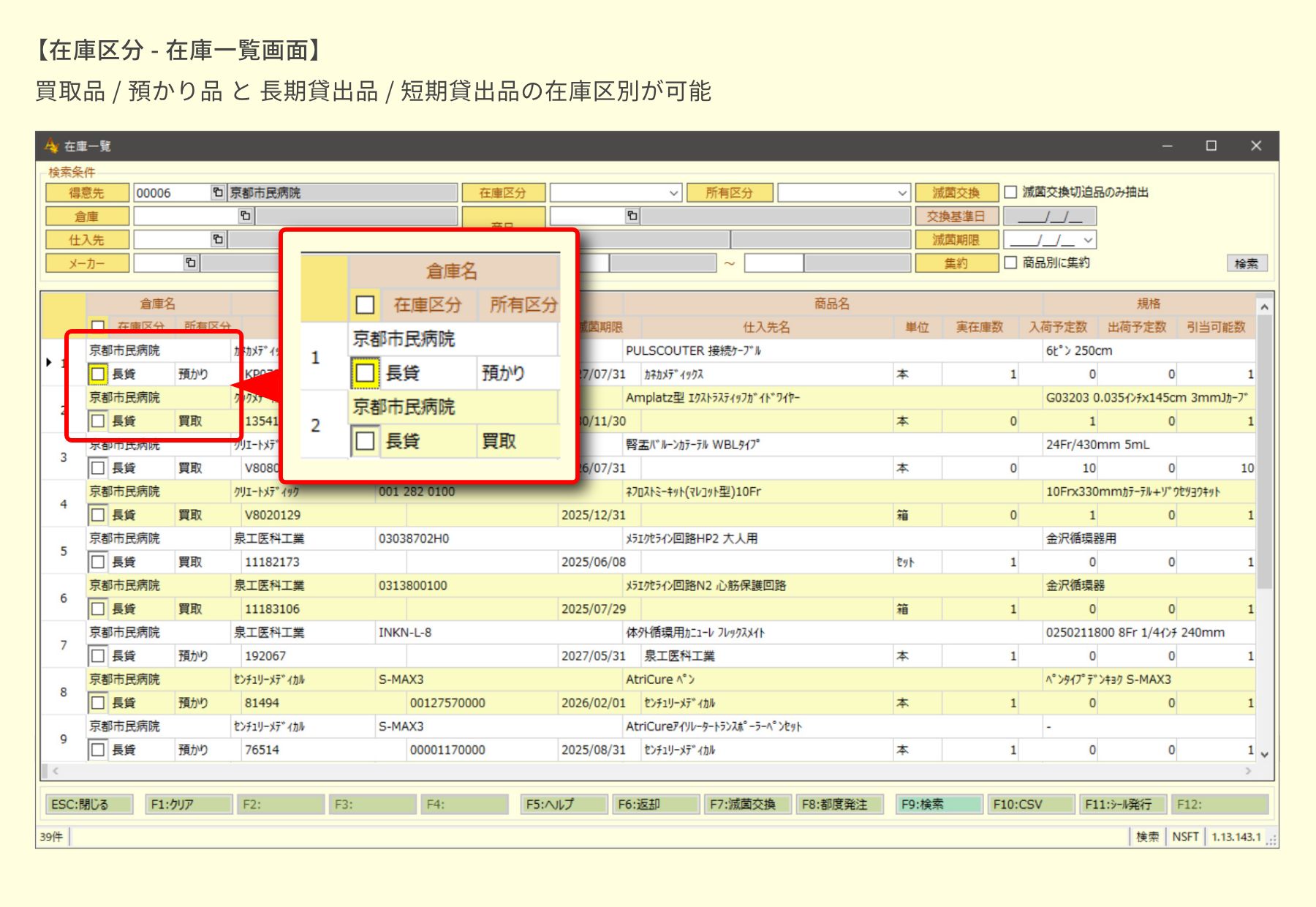The height and width of the screenshot is (907, 1316).
Task: Tick the checkbox in row 8 81494
Action: 97,703
